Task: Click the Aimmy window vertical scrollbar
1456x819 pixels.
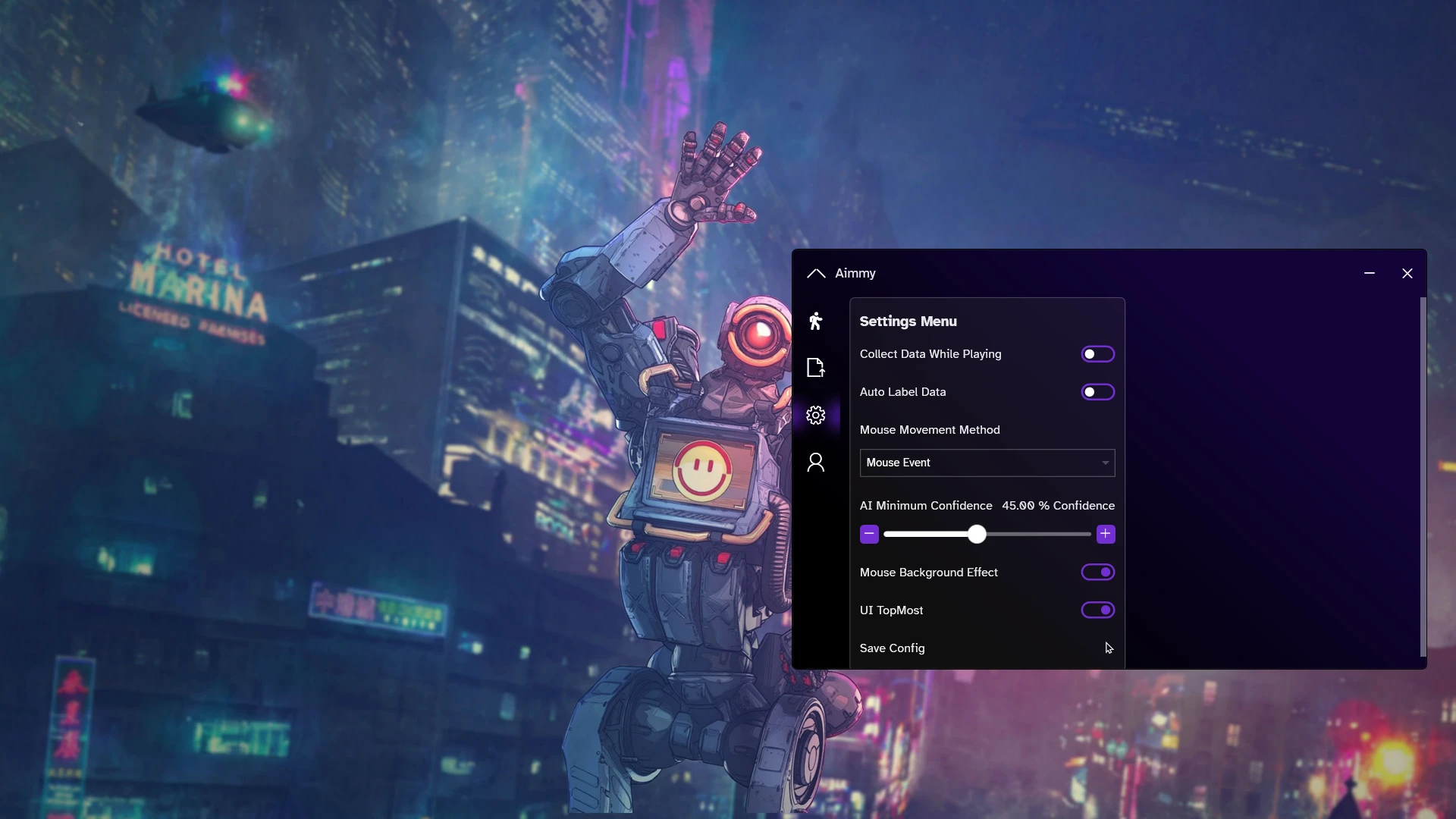Action: point(1423,477)
